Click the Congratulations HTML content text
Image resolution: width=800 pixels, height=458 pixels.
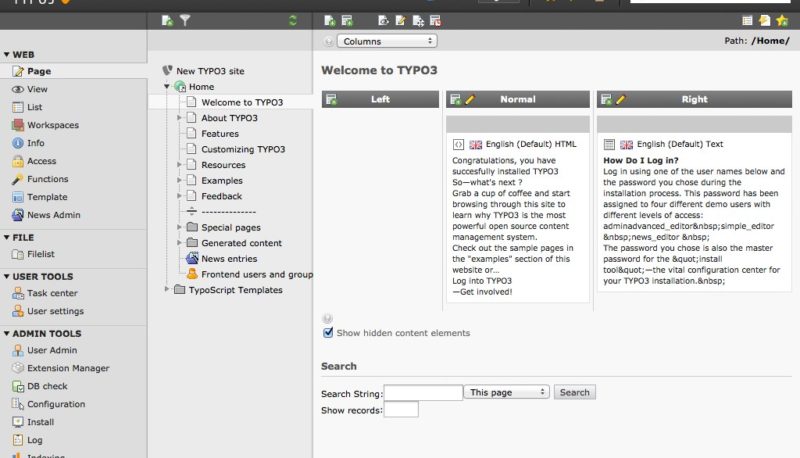[512, 226]
